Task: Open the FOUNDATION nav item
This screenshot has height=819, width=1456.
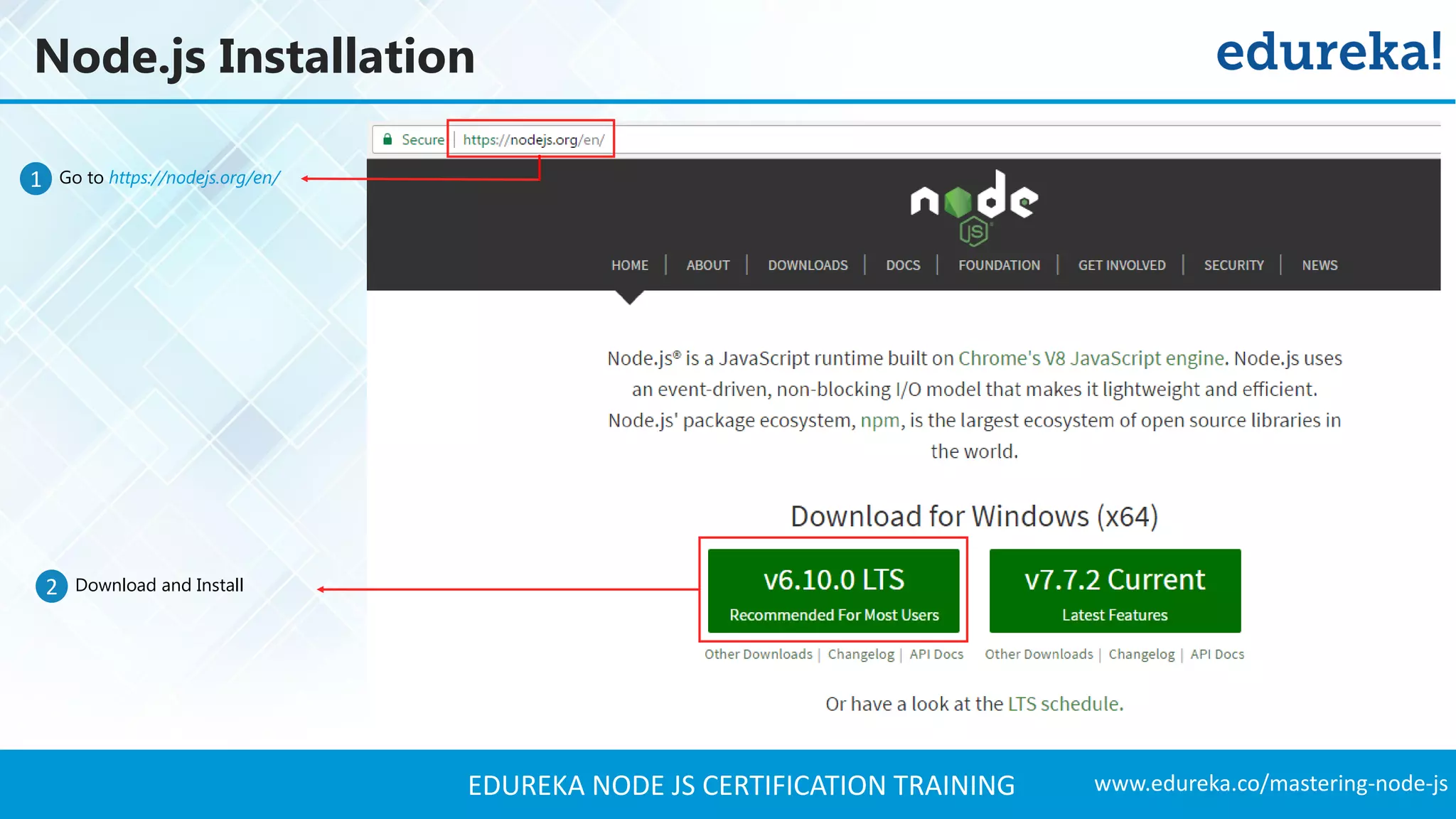Action: coord(999,265)
